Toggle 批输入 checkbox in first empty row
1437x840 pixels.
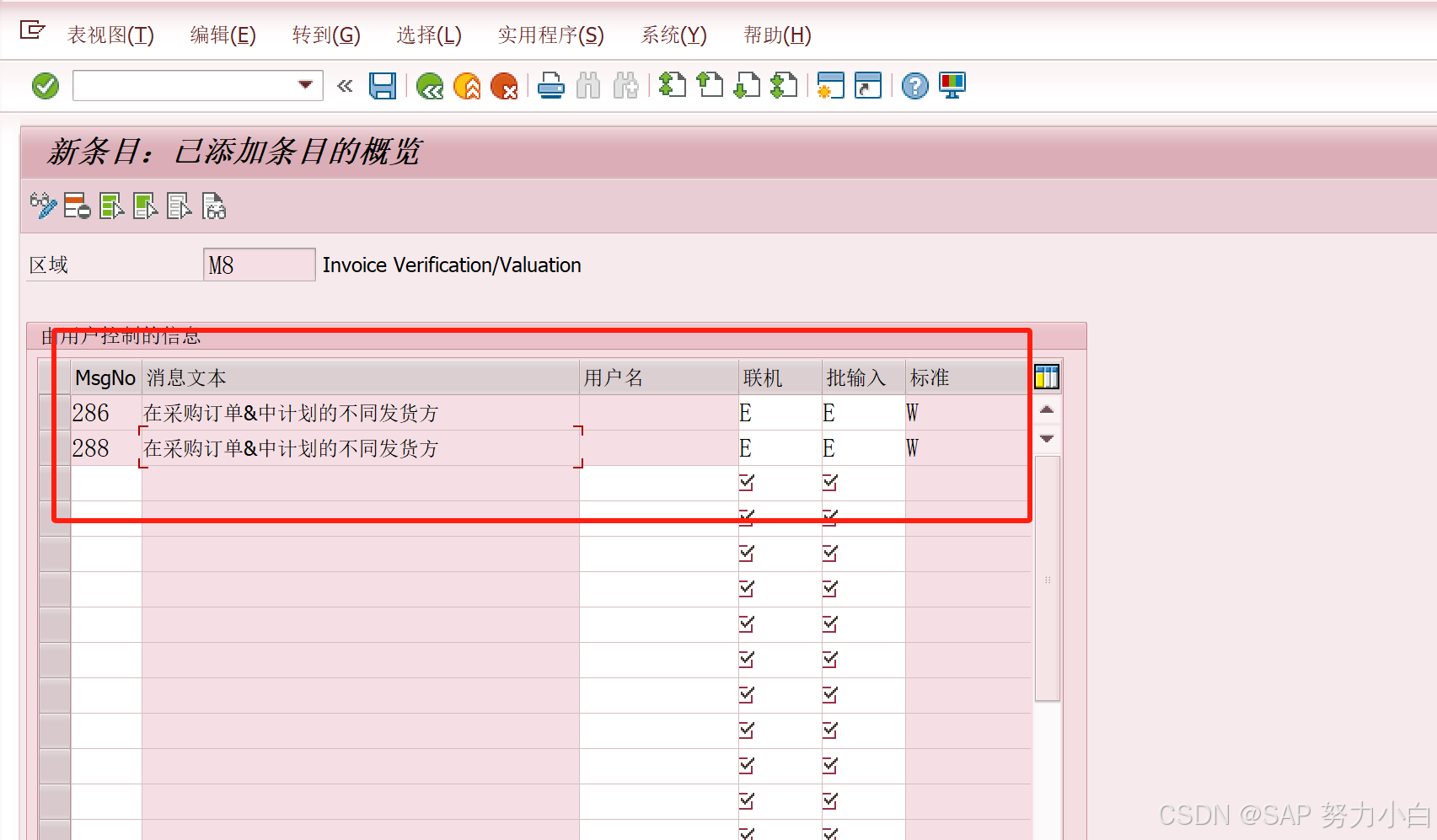(x=830, y=483)
